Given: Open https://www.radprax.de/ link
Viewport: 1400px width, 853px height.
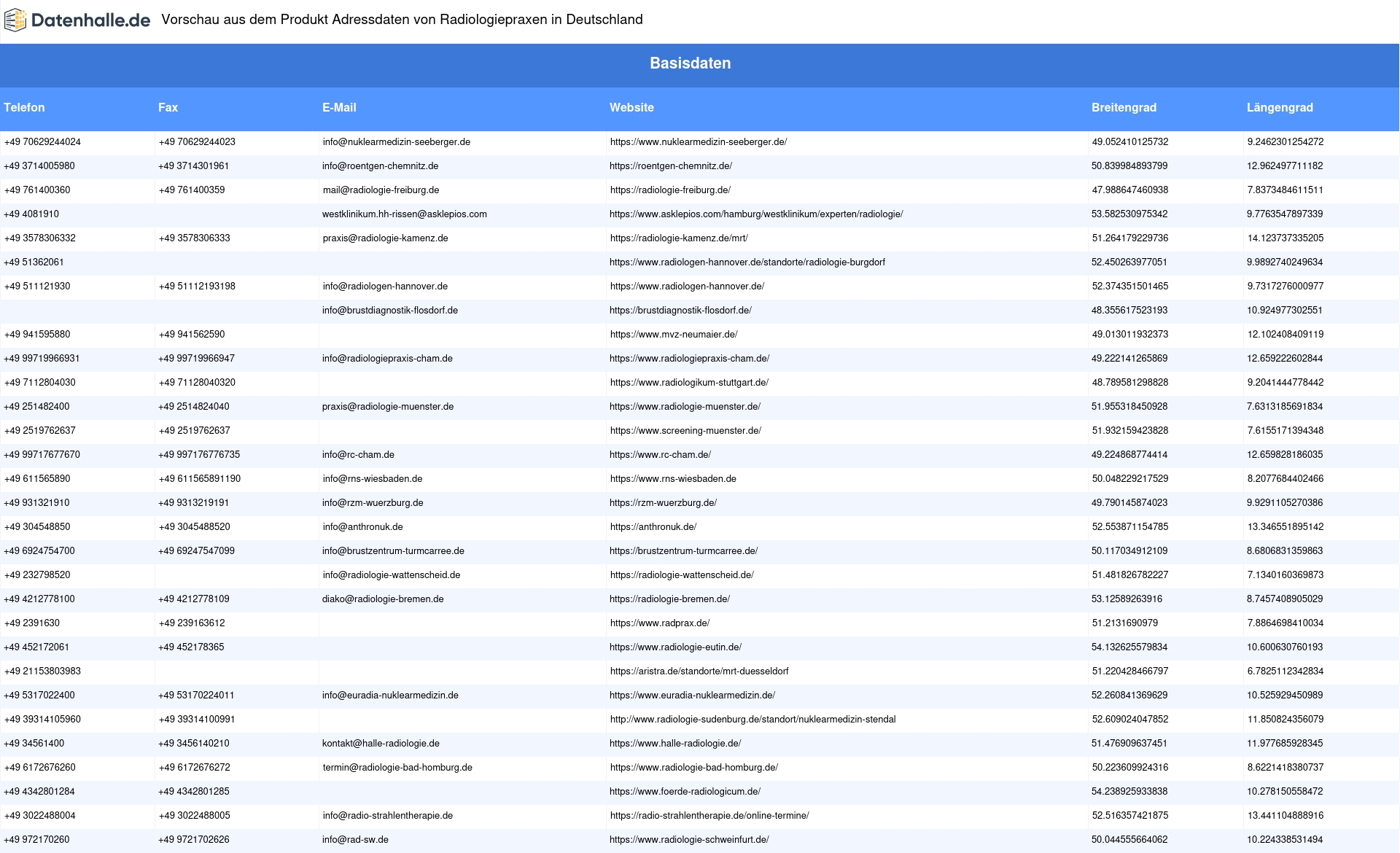Looking at the screenshot, I should click(x=660, y=623).
